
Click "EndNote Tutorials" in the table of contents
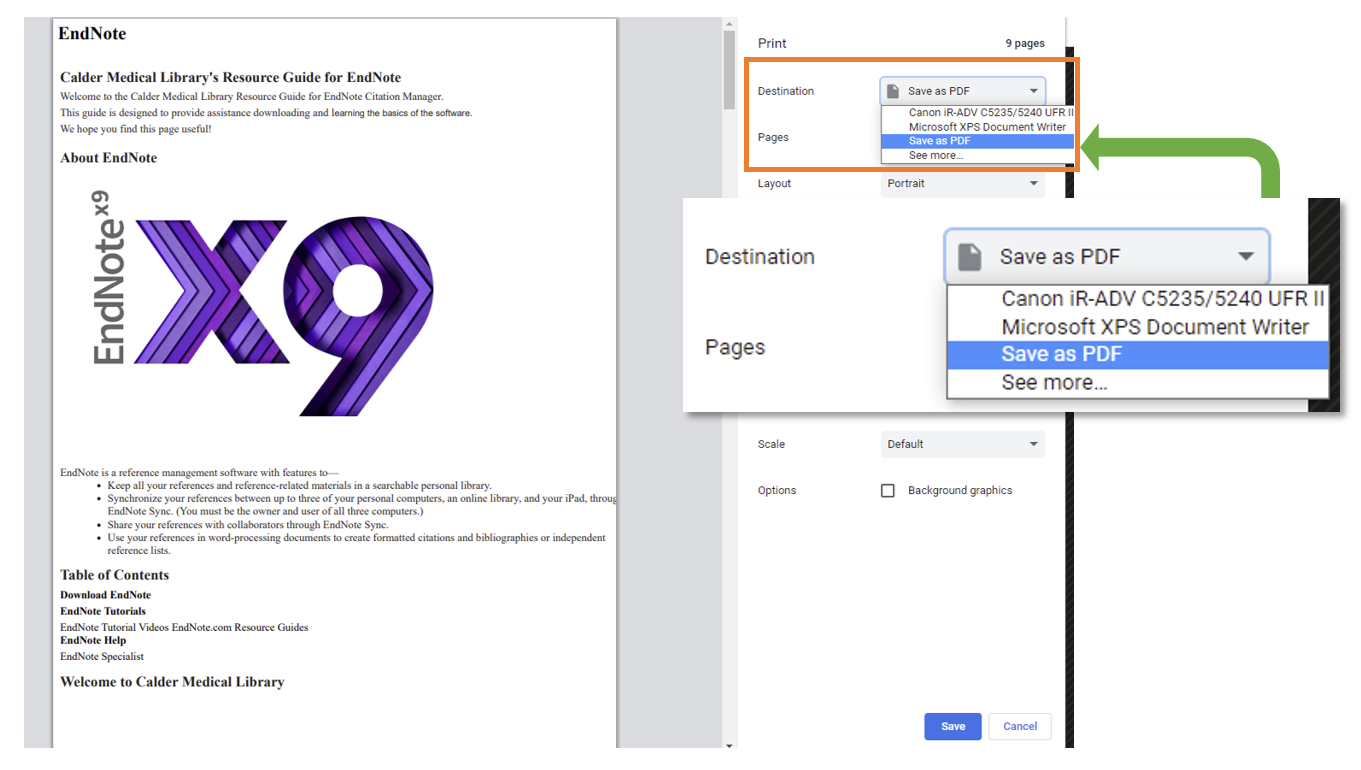click(x=103, y=611)
